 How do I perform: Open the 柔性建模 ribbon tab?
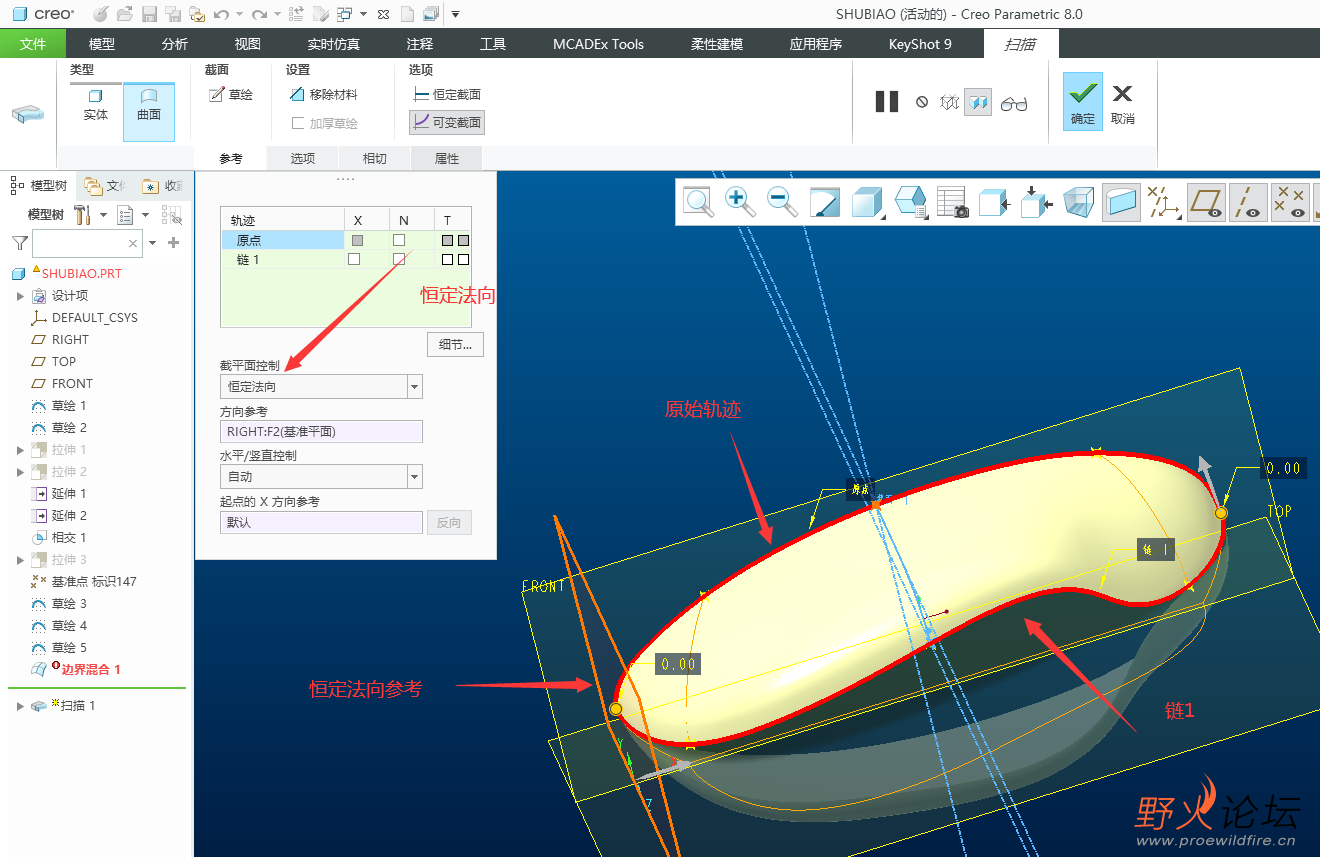point(717,44)
